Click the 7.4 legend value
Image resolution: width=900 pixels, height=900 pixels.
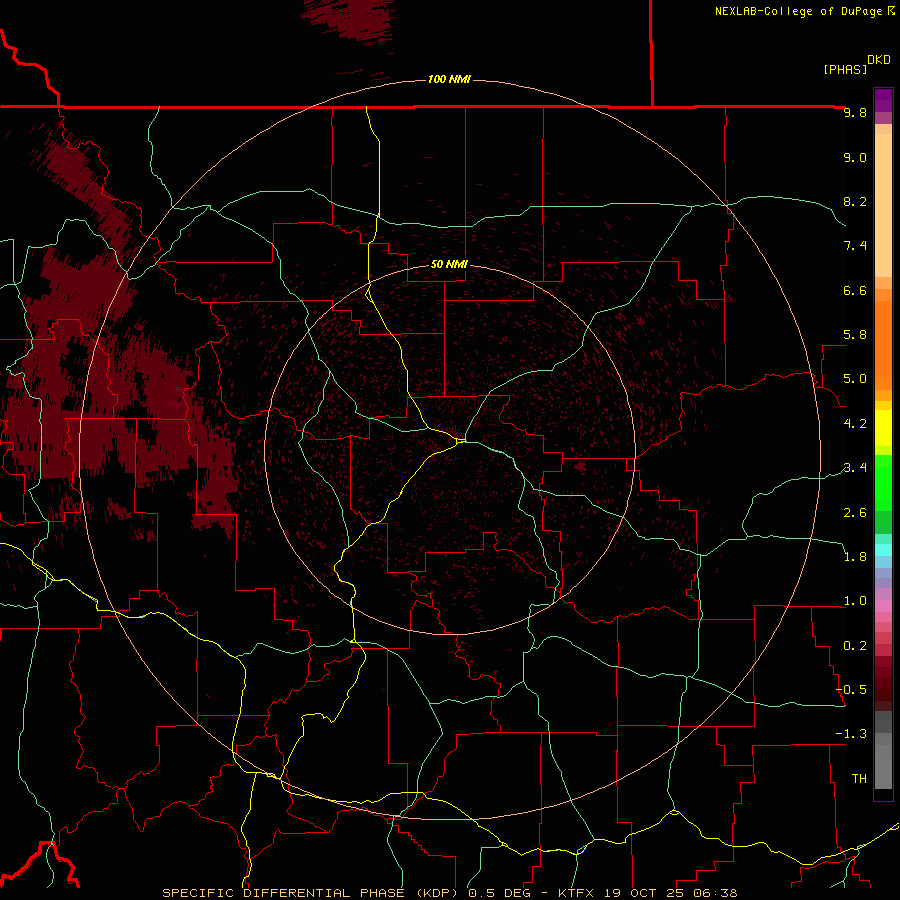[x=855, y=246]
